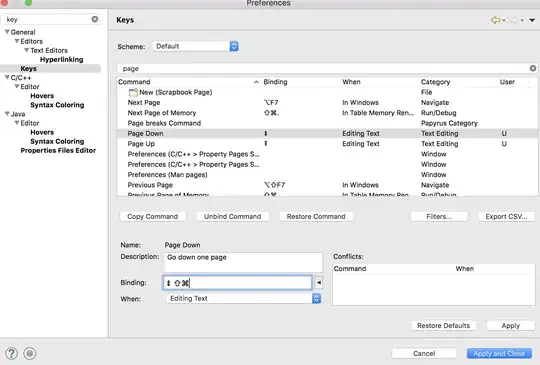Screen dimensions: 540x365
Task: Open the Scheme Default dropdown
Action: 195,46
